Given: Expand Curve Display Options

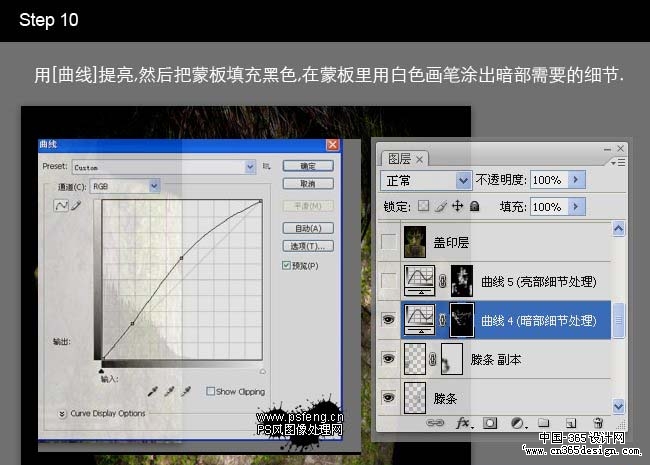Looking at the screenshot, I should 62,414.
